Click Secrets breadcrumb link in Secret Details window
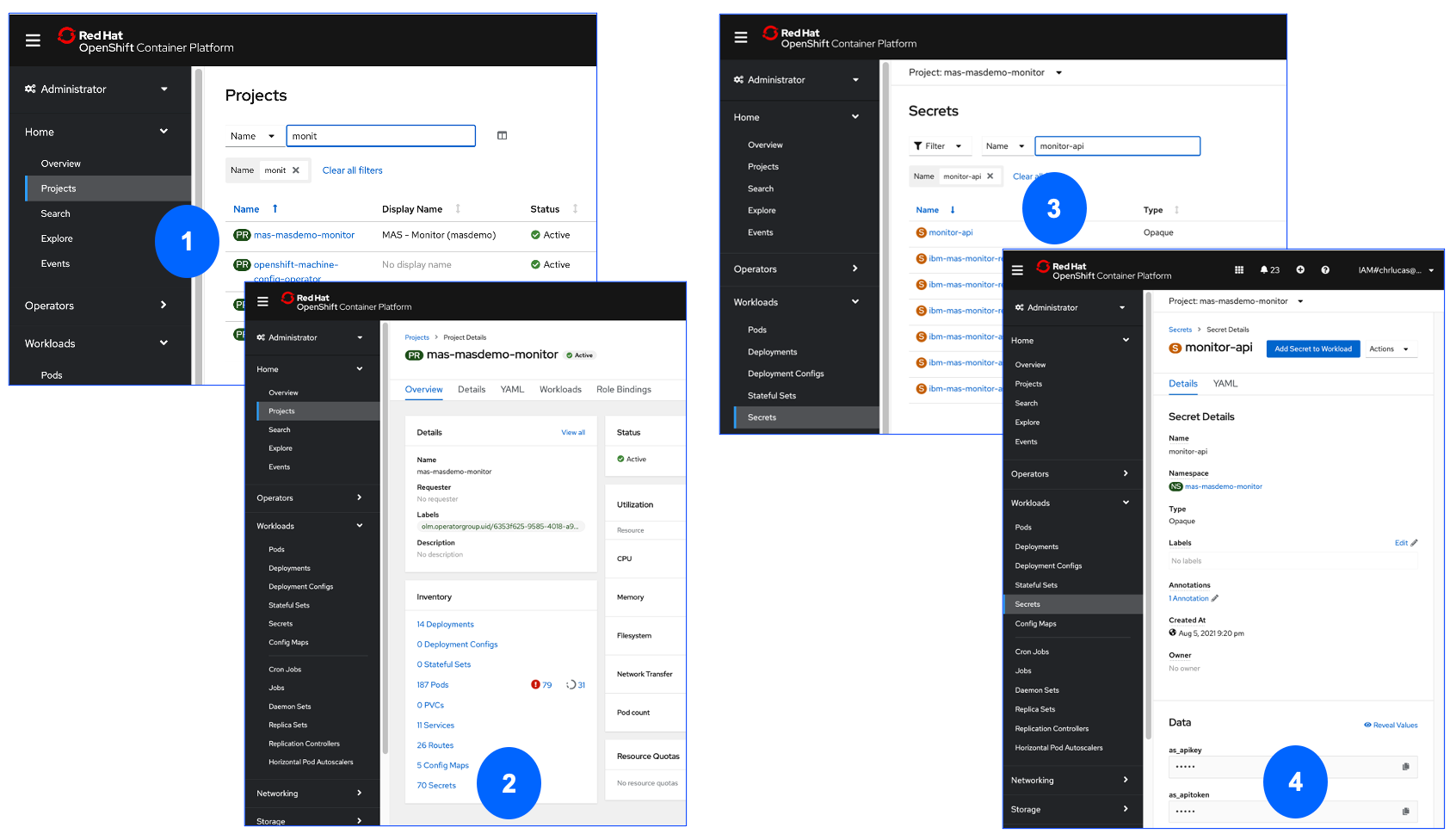The image size is (1456, 840). coord(1180,330)
